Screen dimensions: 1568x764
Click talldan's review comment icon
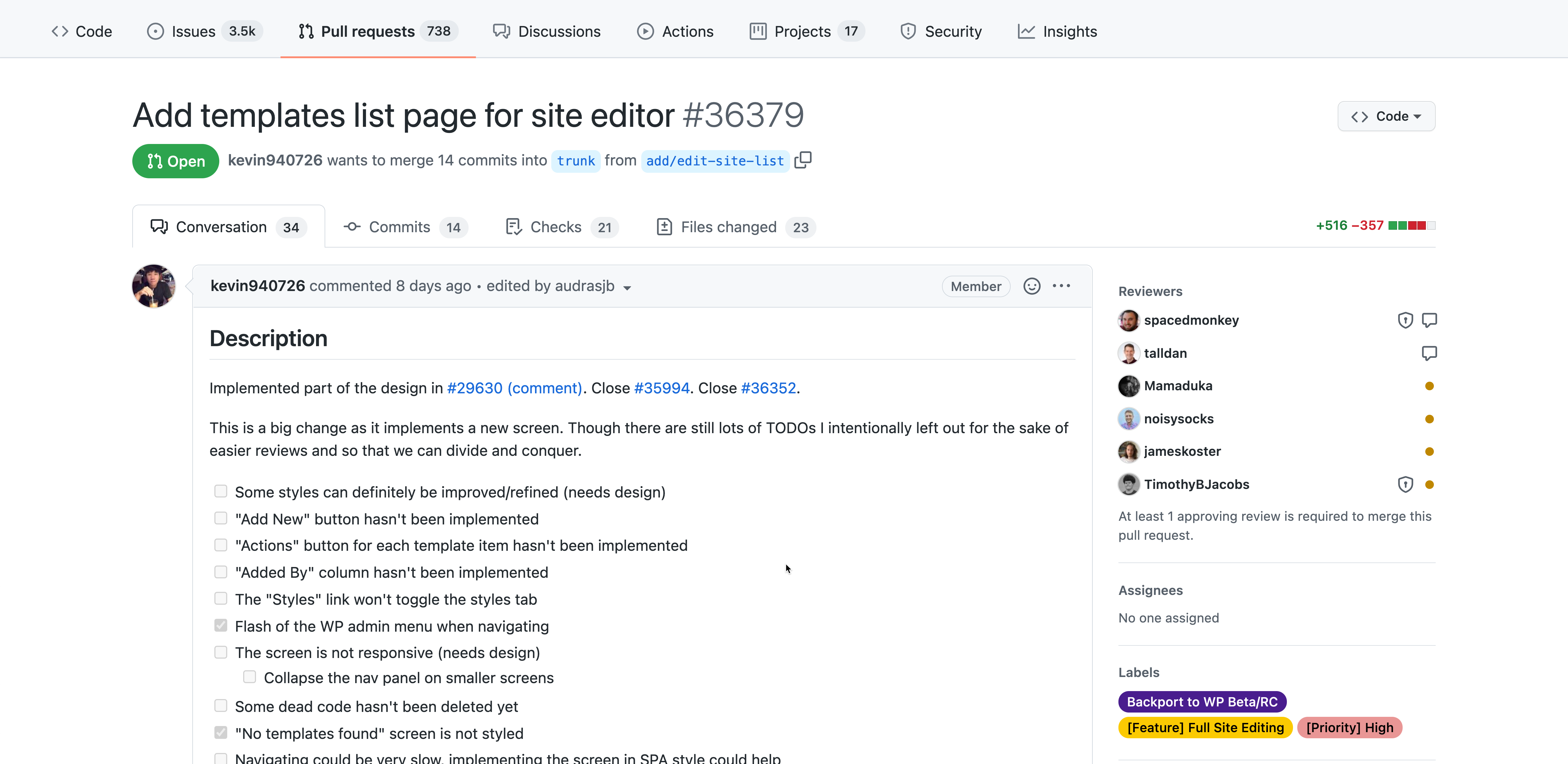[x=1429, y=353]
